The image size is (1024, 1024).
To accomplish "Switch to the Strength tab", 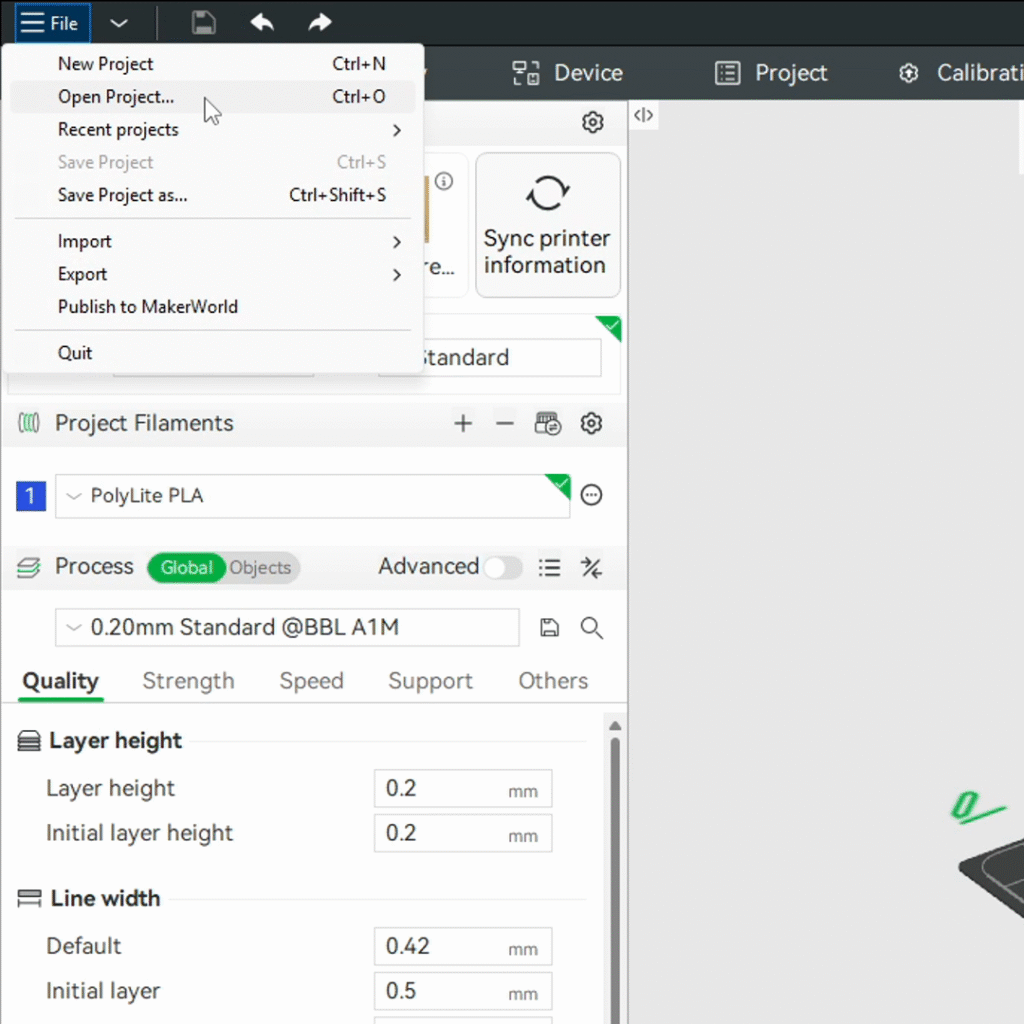I will pos(188,681).
